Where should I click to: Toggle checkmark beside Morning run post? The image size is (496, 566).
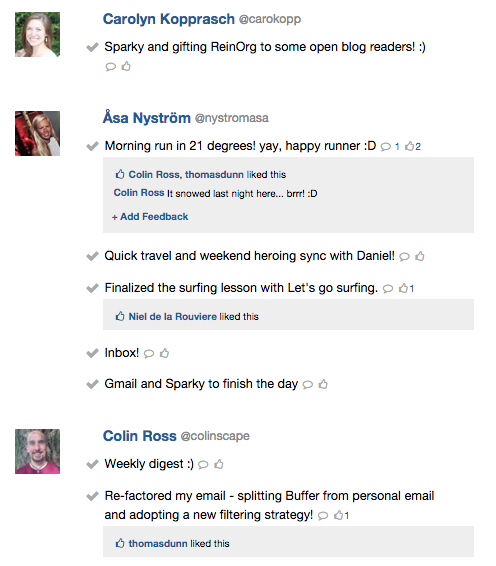92,146
